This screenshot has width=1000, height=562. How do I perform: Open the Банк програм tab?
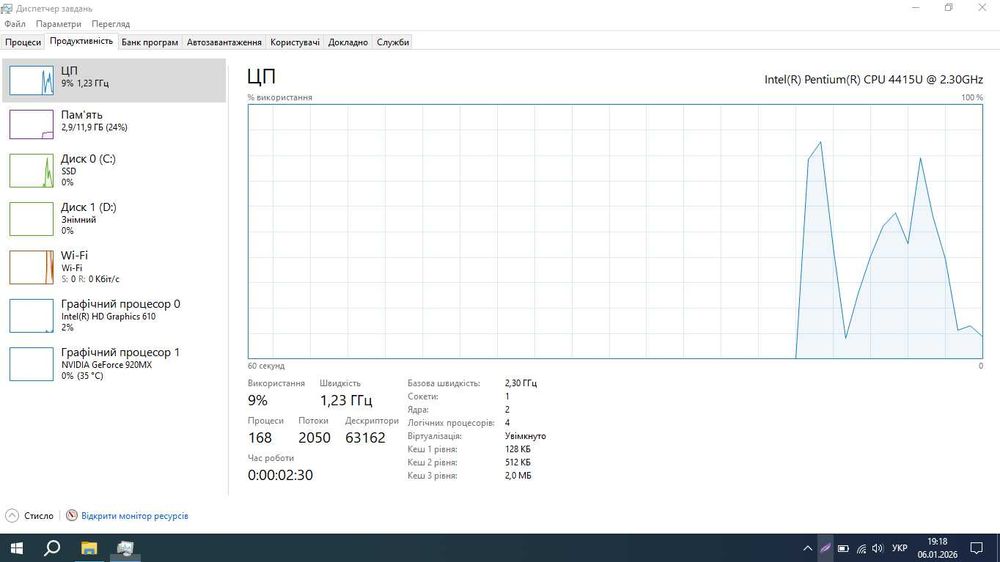(x=149, y=42)
